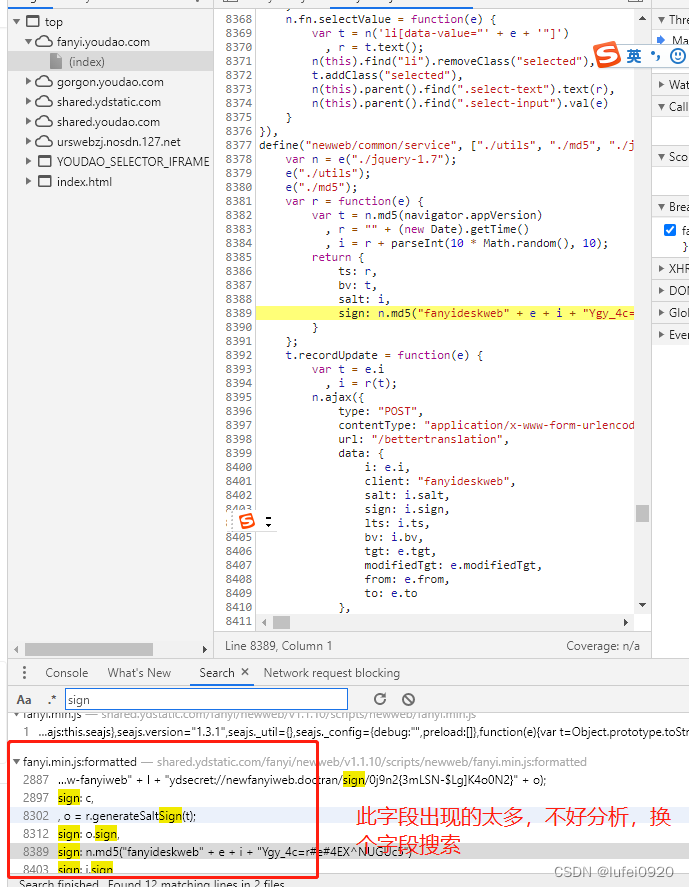Open search result at line 2887
689x887 pixels.
(x=350, y=780)
